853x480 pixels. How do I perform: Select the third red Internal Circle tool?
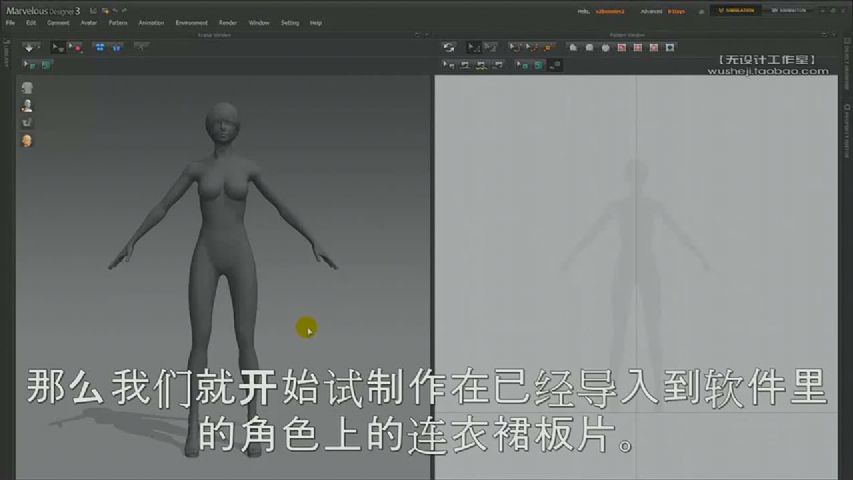coord(654,48)
